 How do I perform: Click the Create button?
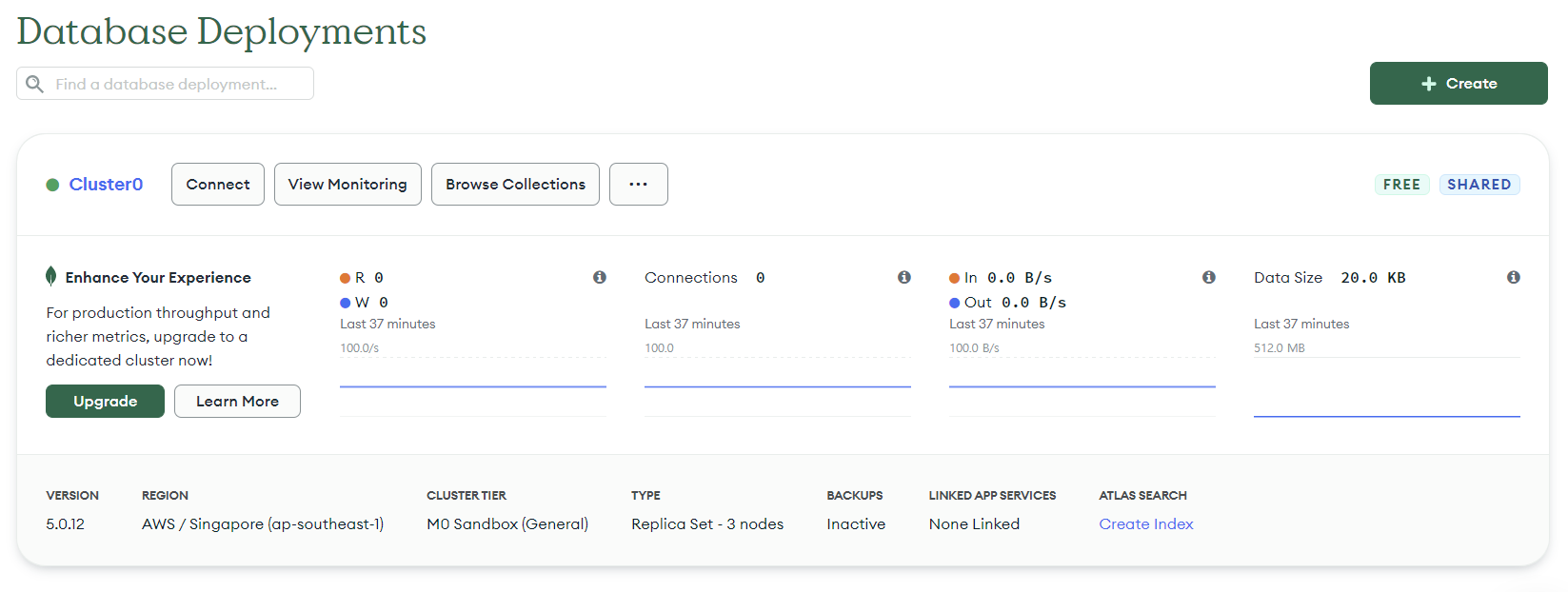click(x=1459, y=84)
